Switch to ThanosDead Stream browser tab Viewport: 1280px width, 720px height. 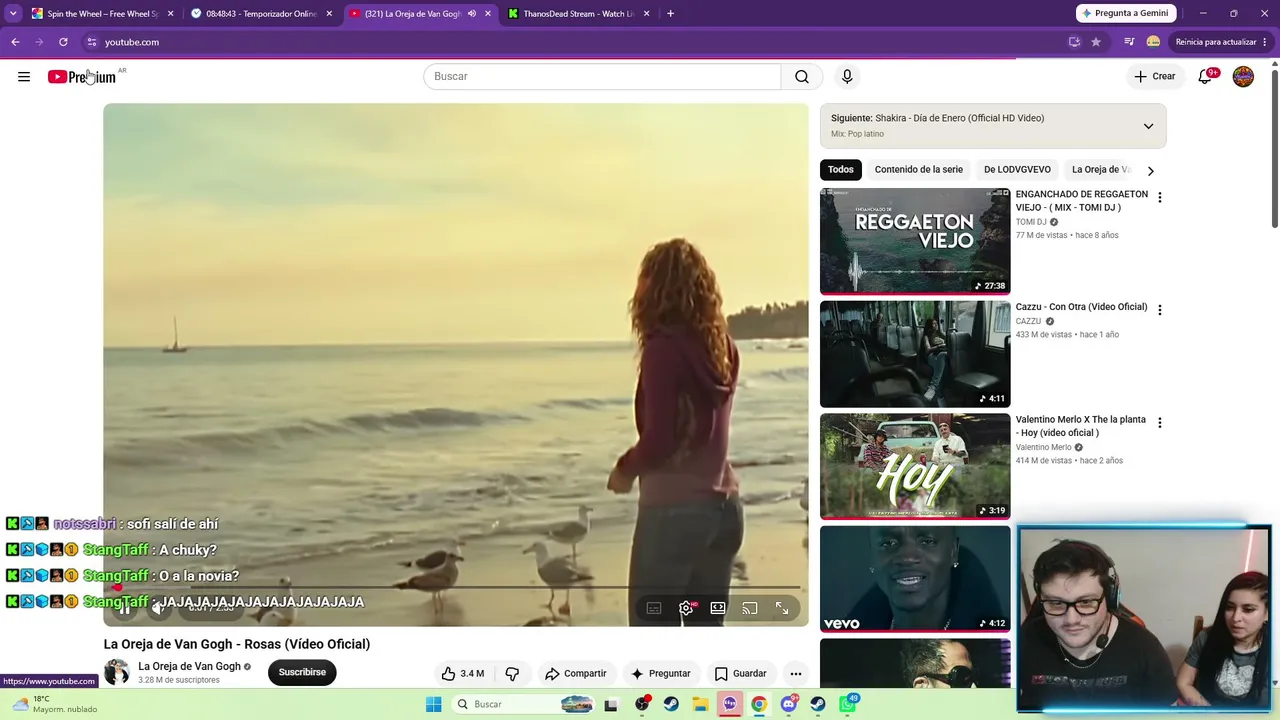click(579, 14)
